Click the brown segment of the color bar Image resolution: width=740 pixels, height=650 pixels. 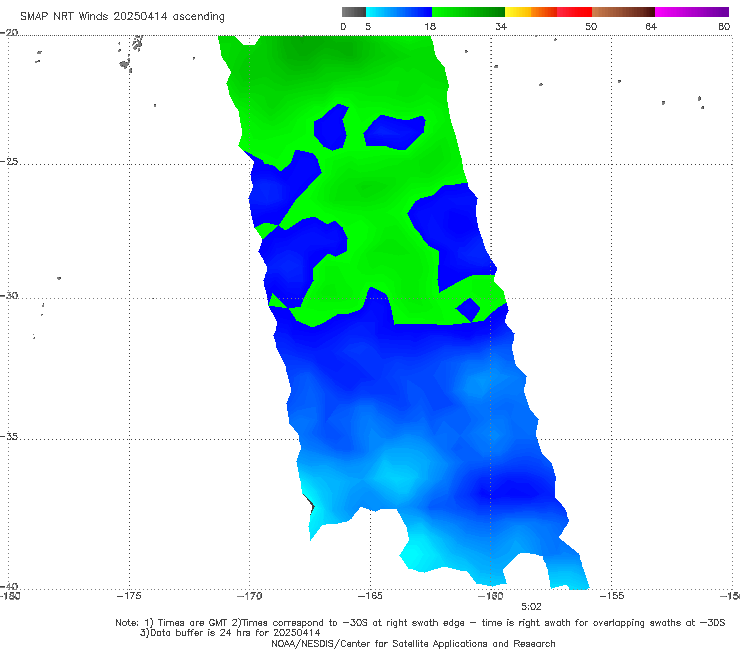click(x=623, y=12)
